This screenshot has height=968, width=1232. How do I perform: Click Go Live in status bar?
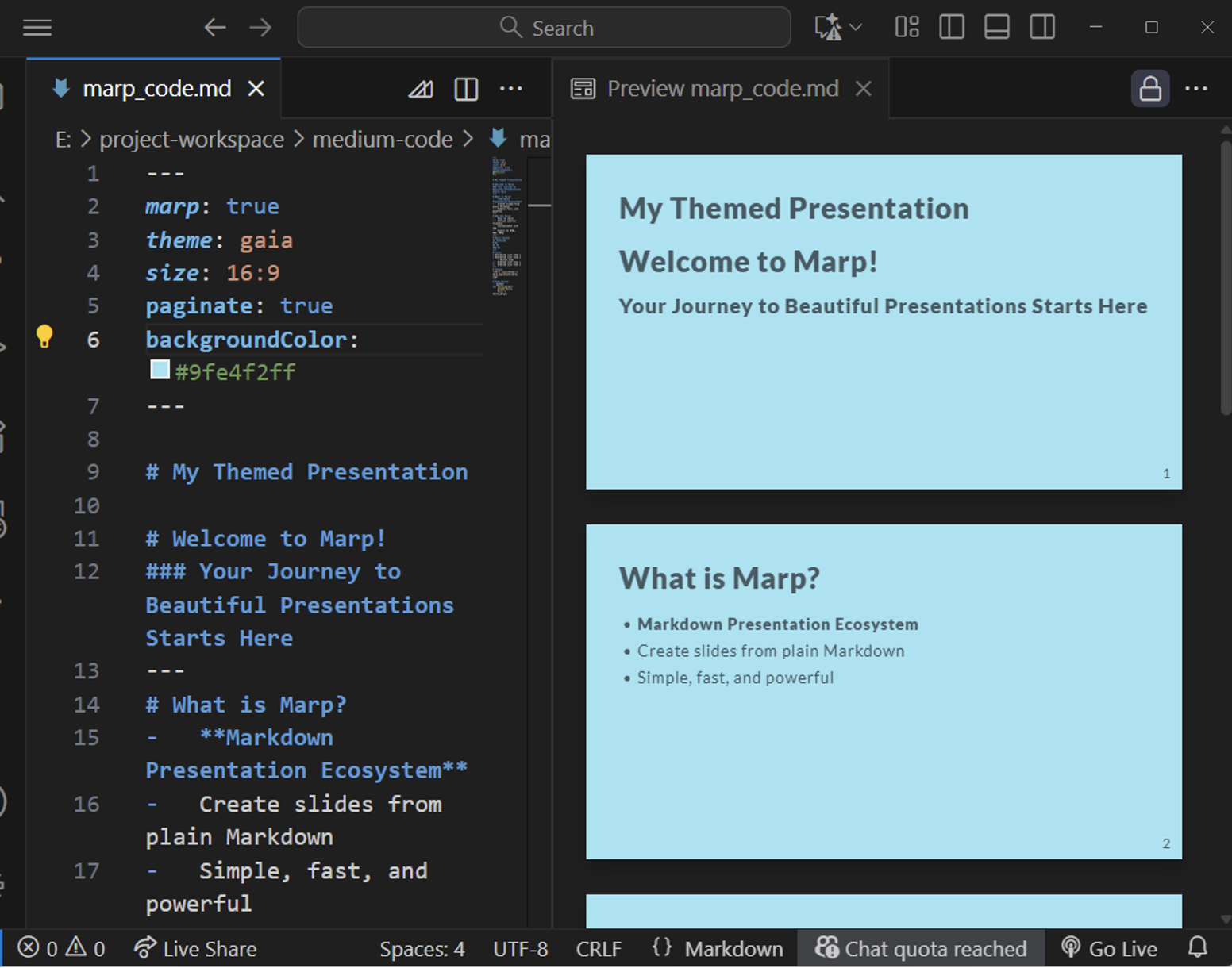click(x=1109, y=948)
